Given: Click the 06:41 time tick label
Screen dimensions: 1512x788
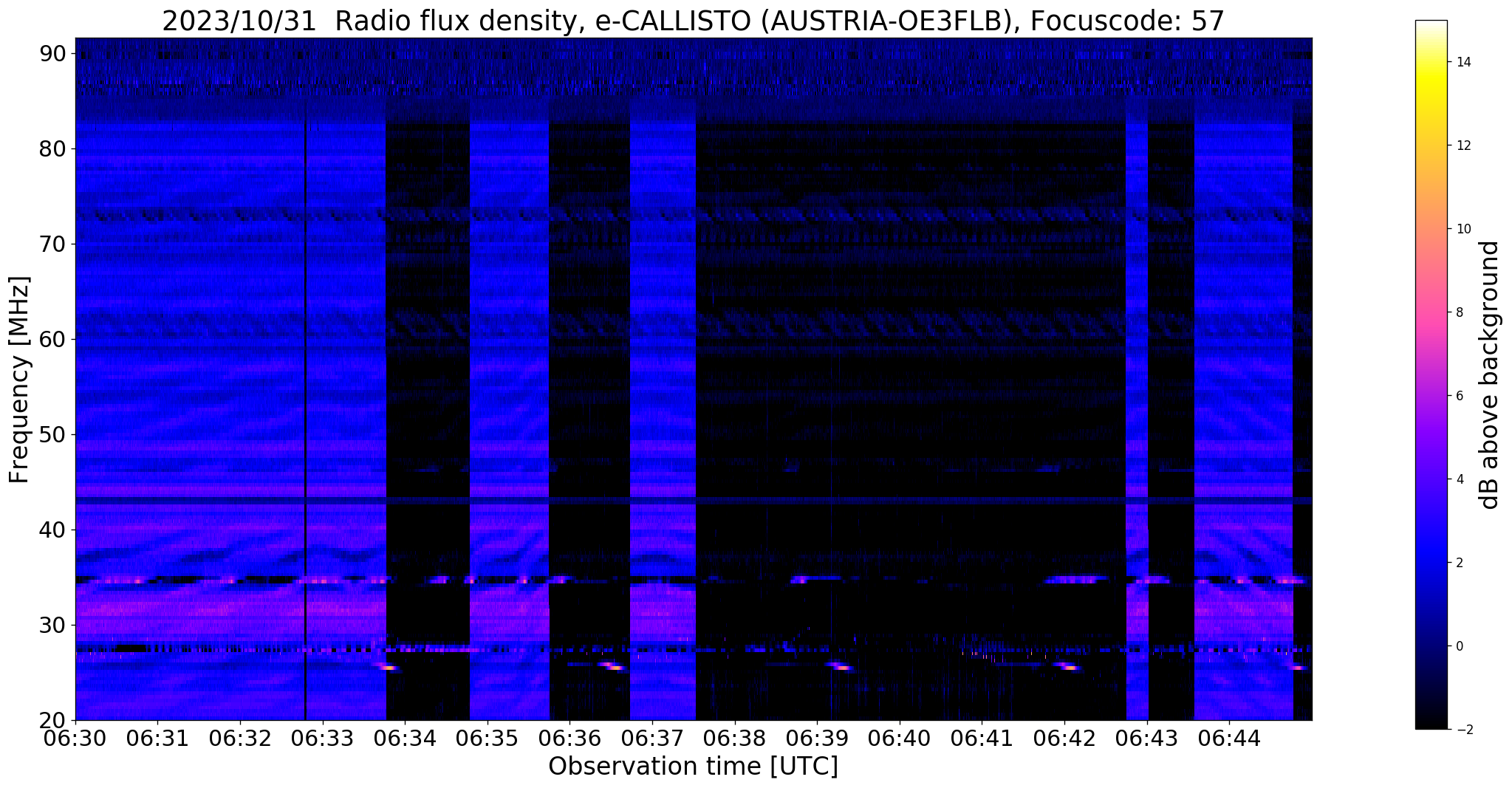Looking at the screenshot, I should 982,738.
